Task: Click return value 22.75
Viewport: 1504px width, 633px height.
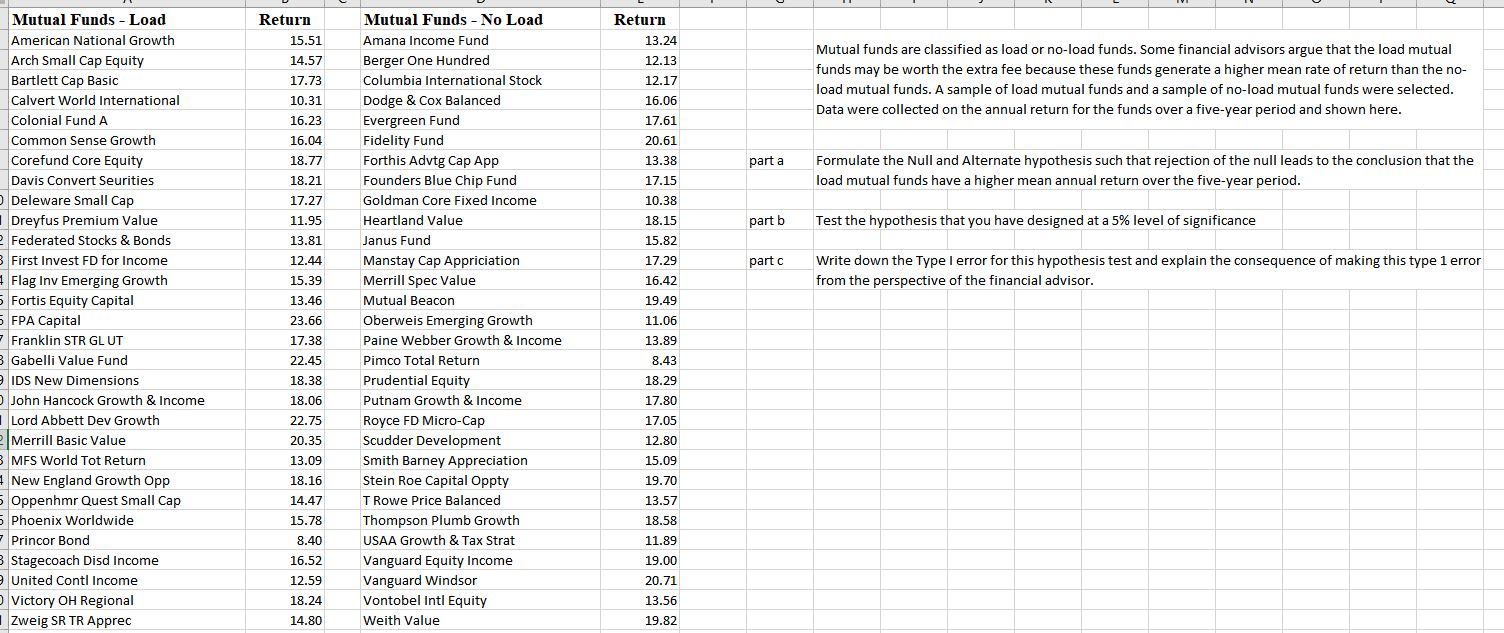Action: (285, 420)
